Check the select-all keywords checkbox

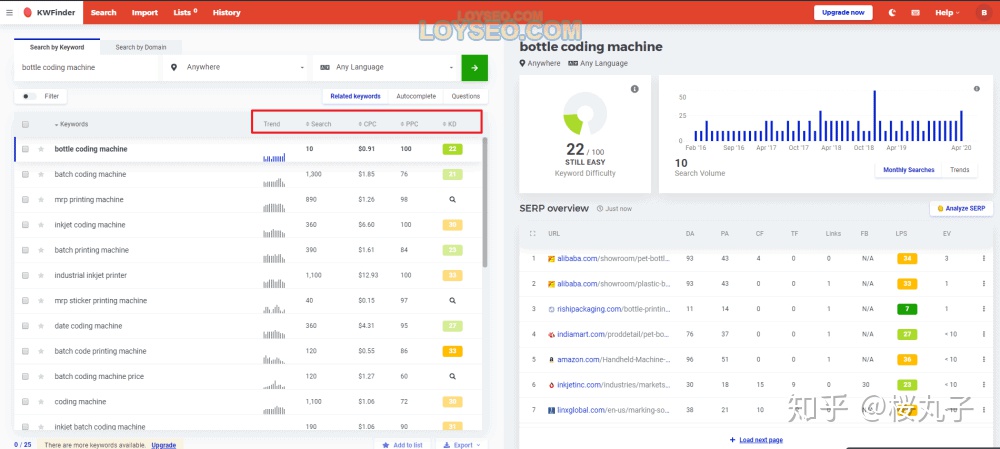(26, 124)
